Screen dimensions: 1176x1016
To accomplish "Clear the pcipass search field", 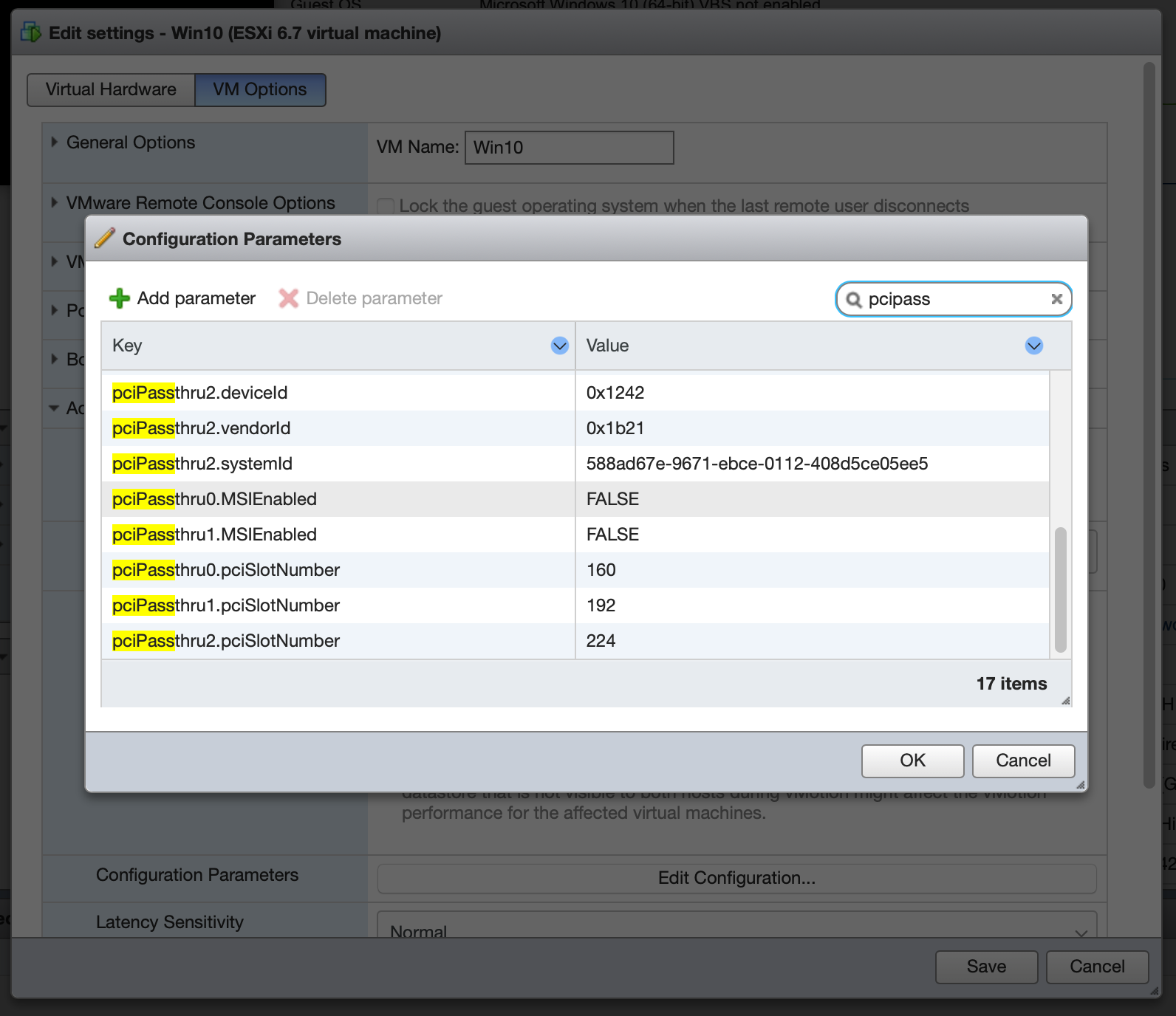I will pos(1056,299).
